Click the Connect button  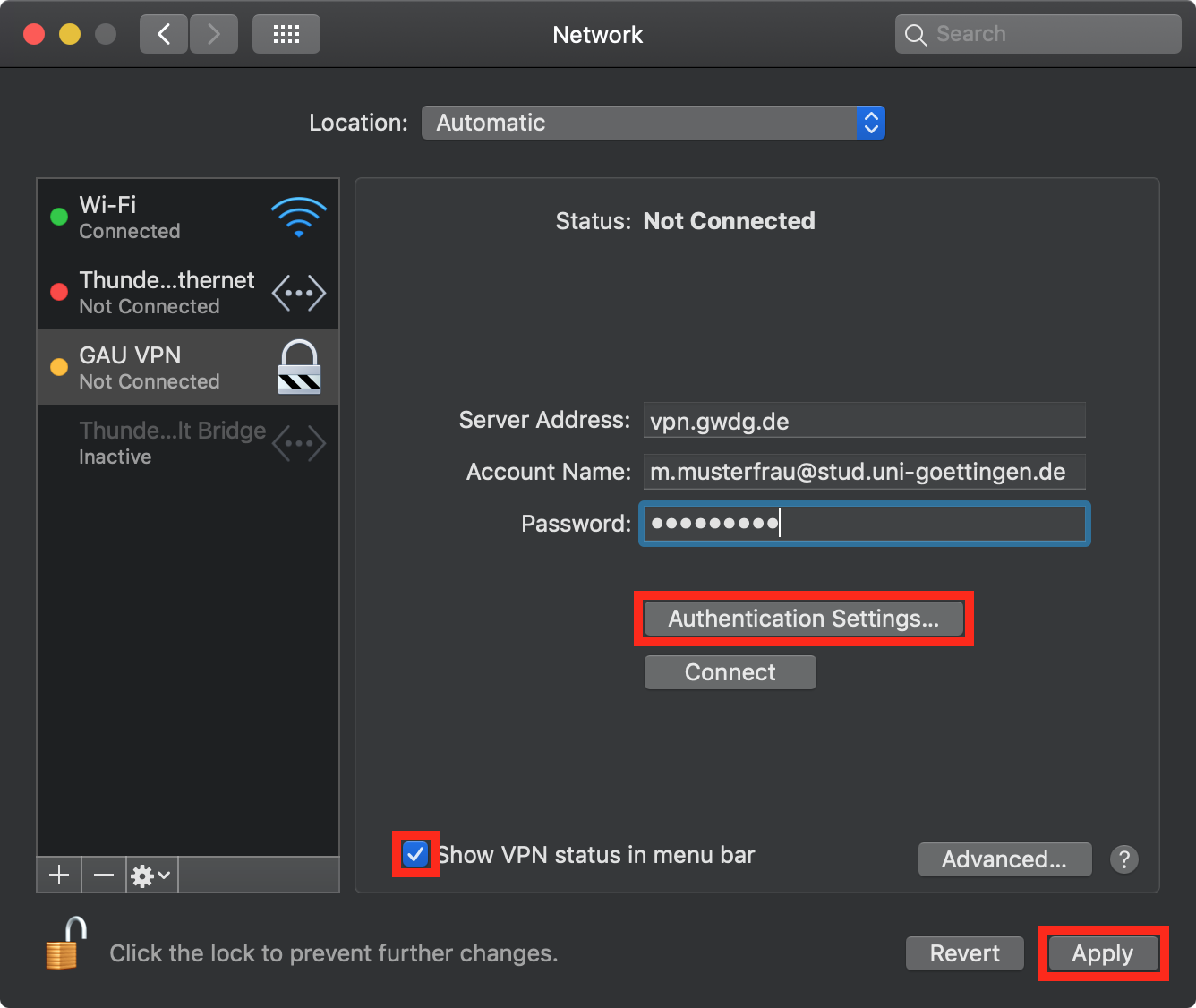coord(730,672)
